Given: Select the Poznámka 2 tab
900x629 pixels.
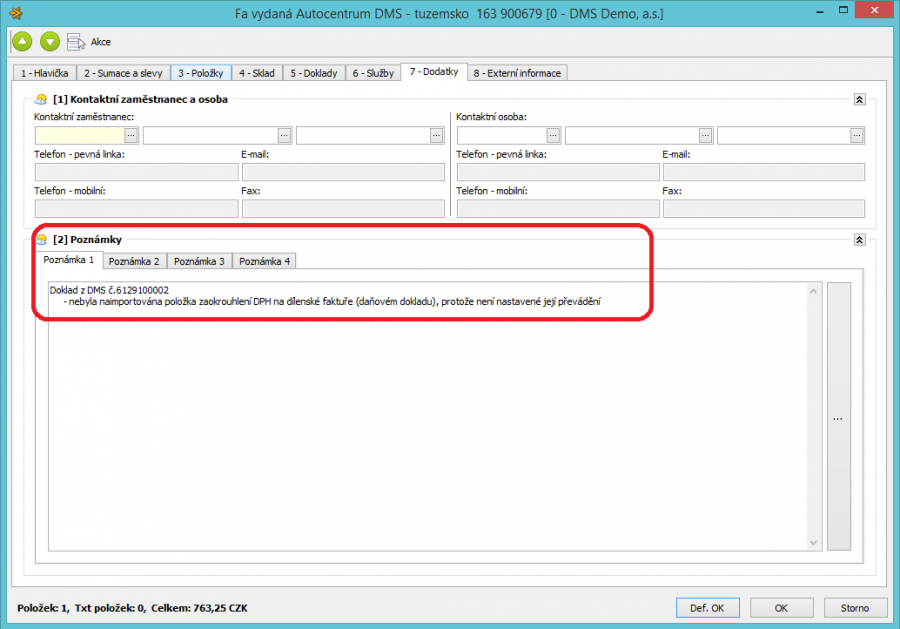Looking at the screenshot, I should pyautogui.click(x=134, y=261).
